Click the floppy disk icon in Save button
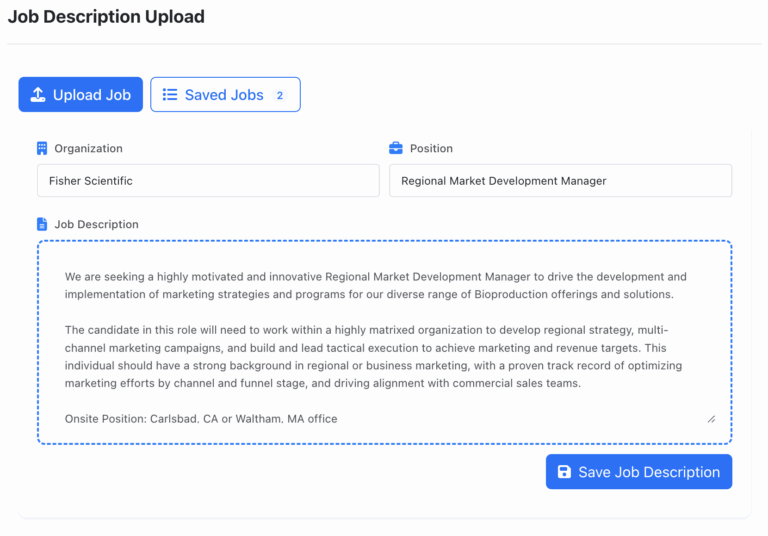This screenshot has width=768, height=536. pyautogui.click(x=564, y=472)
